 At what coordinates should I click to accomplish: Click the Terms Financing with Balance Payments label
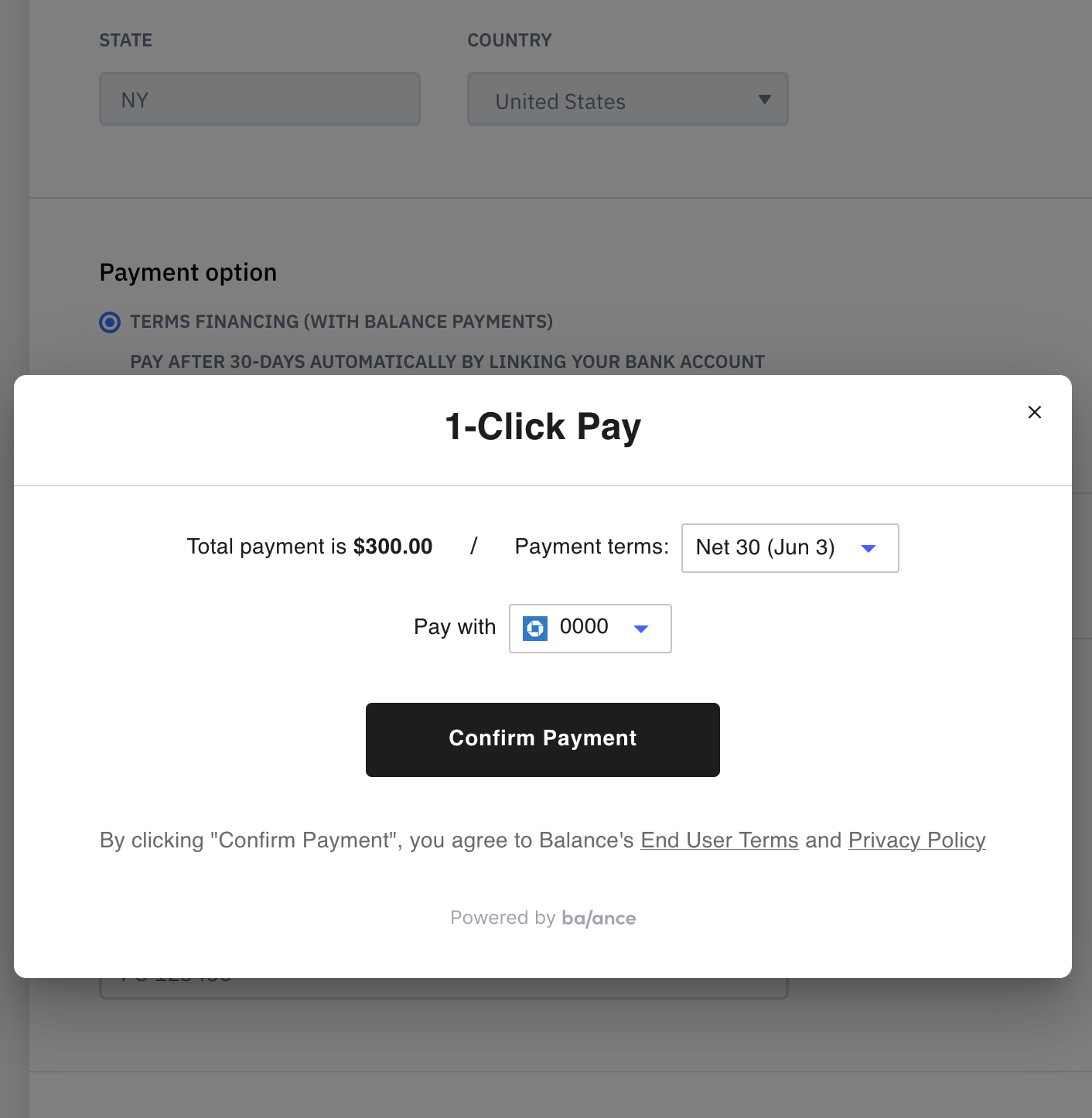click(x=341, y=322)
